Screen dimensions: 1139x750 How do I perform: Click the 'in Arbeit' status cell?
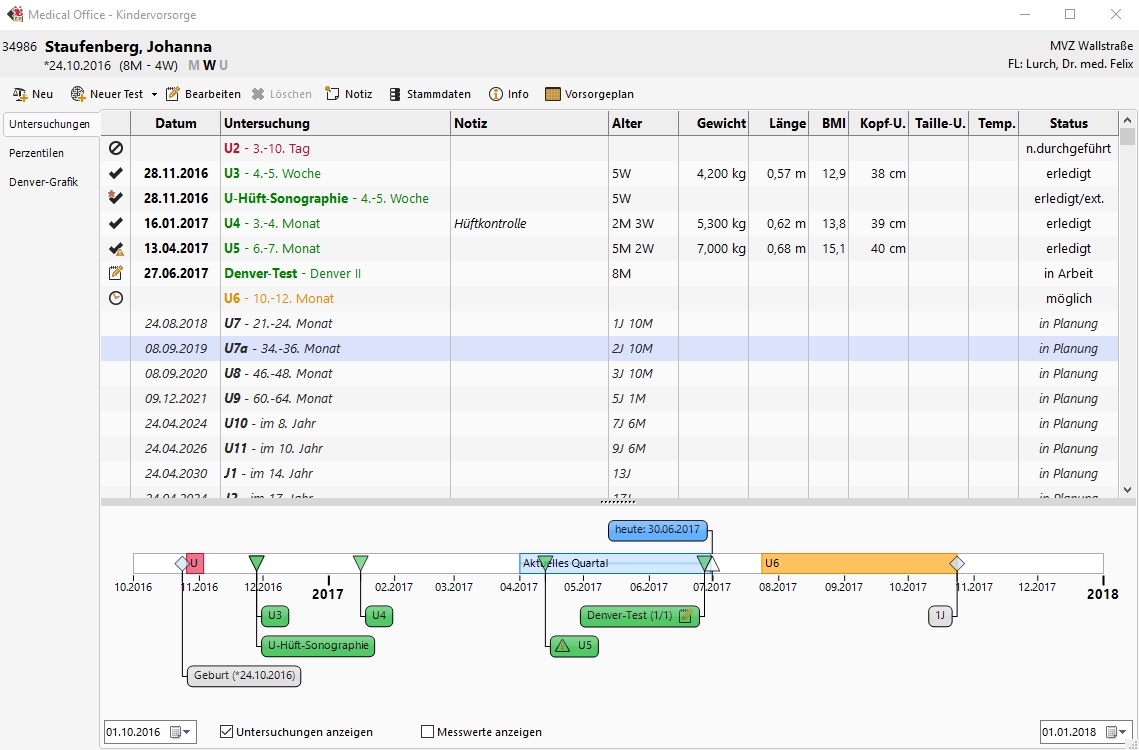(x=1069, y=273)
